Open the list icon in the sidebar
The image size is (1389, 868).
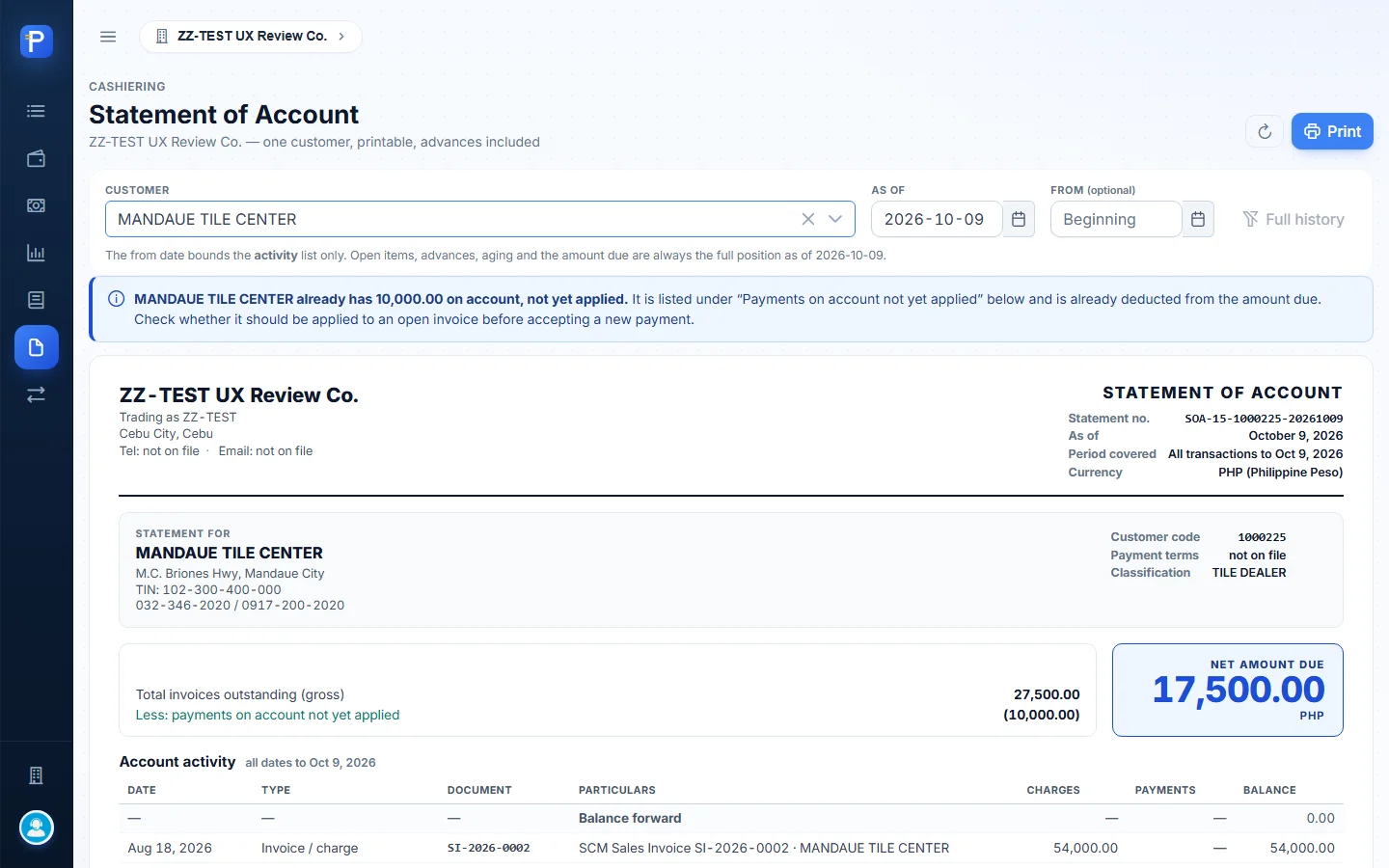[37, 111]
